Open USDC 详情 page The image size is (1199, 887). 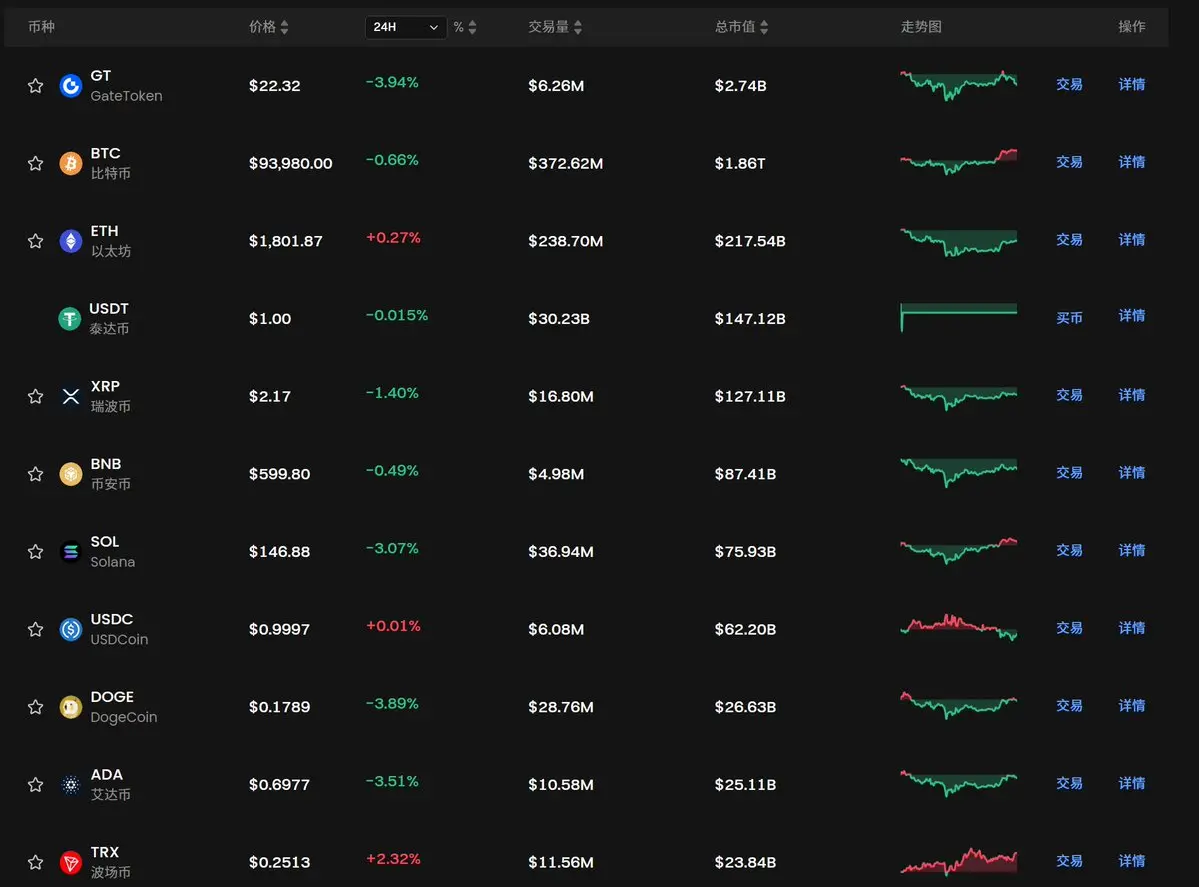[1132, 628]
